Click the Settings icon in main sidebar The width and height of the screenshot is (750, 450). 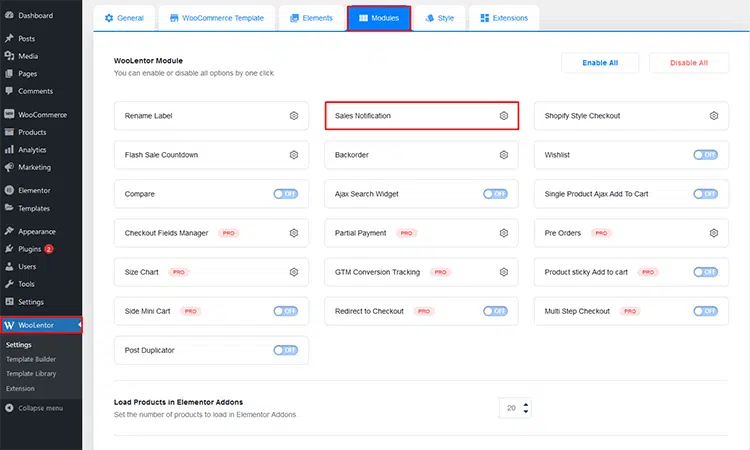(x=9, y=301)
